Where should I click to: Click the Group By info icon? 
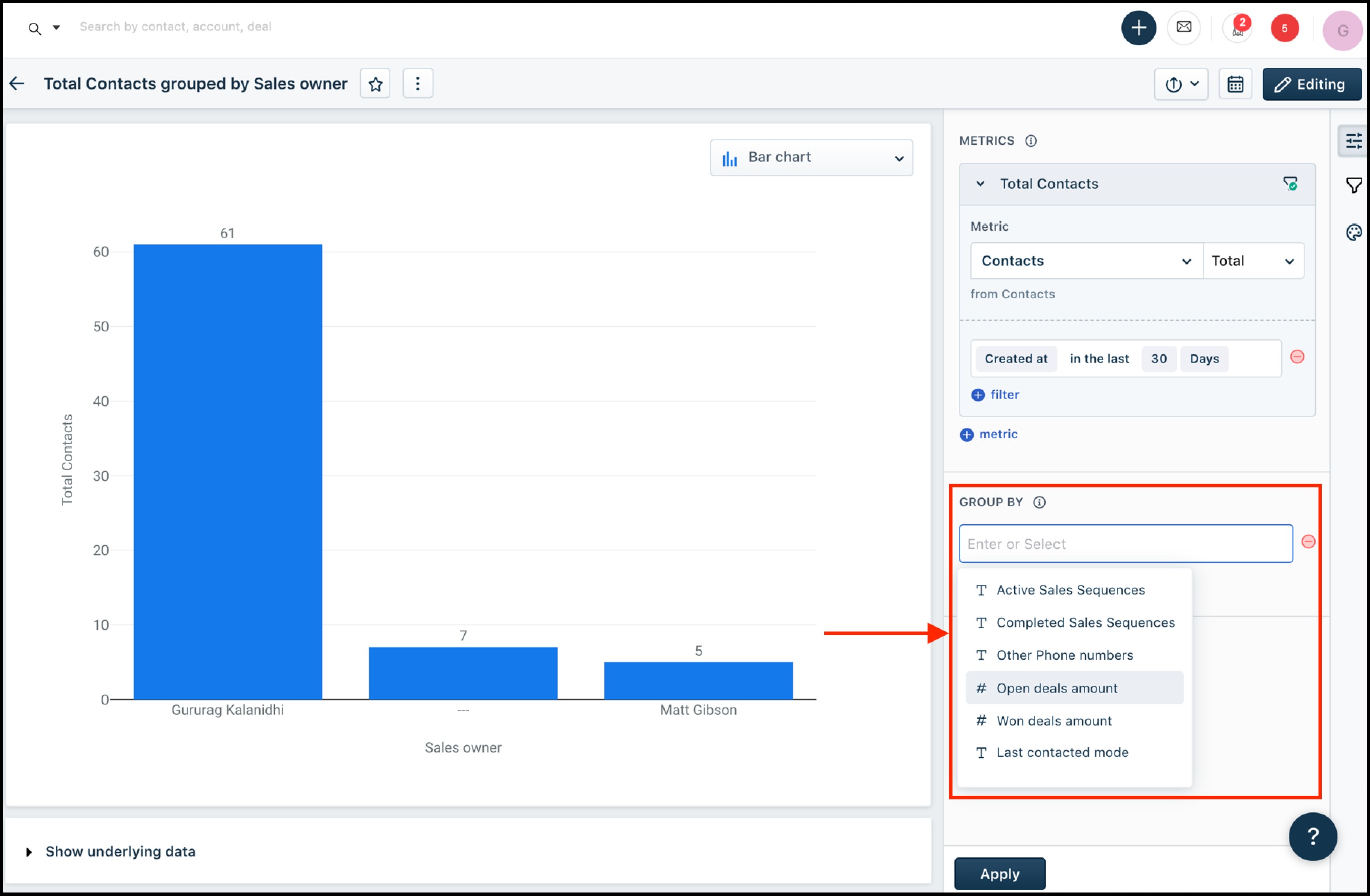pos(1039,502)
